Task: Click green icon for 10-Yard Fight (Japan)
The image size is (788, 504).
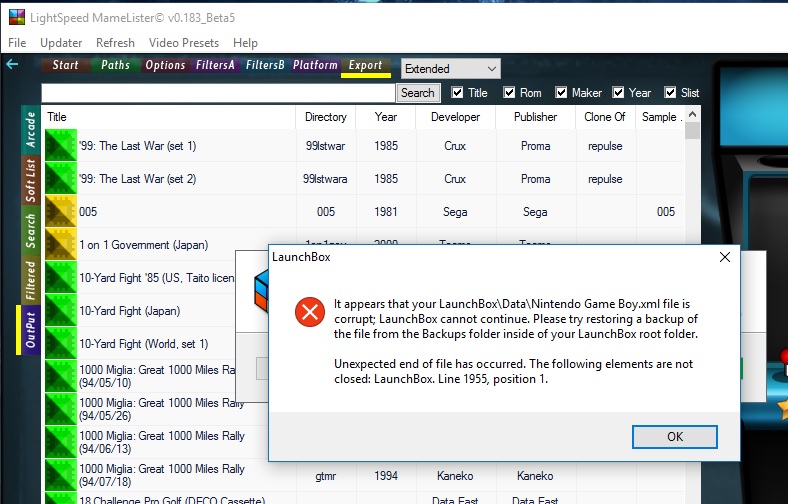Action: [61, 311]
